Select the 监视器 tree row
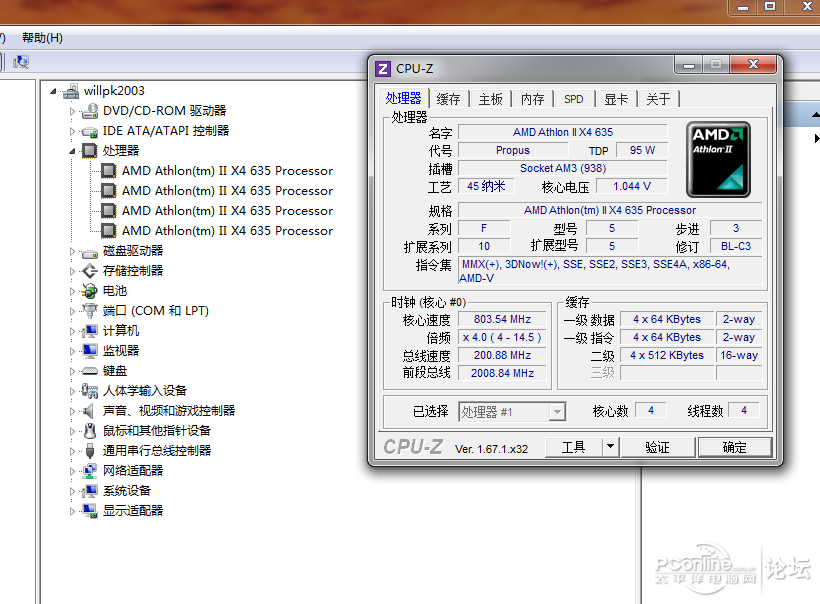This screenshot has width=820, height=604. pos(121,351)
